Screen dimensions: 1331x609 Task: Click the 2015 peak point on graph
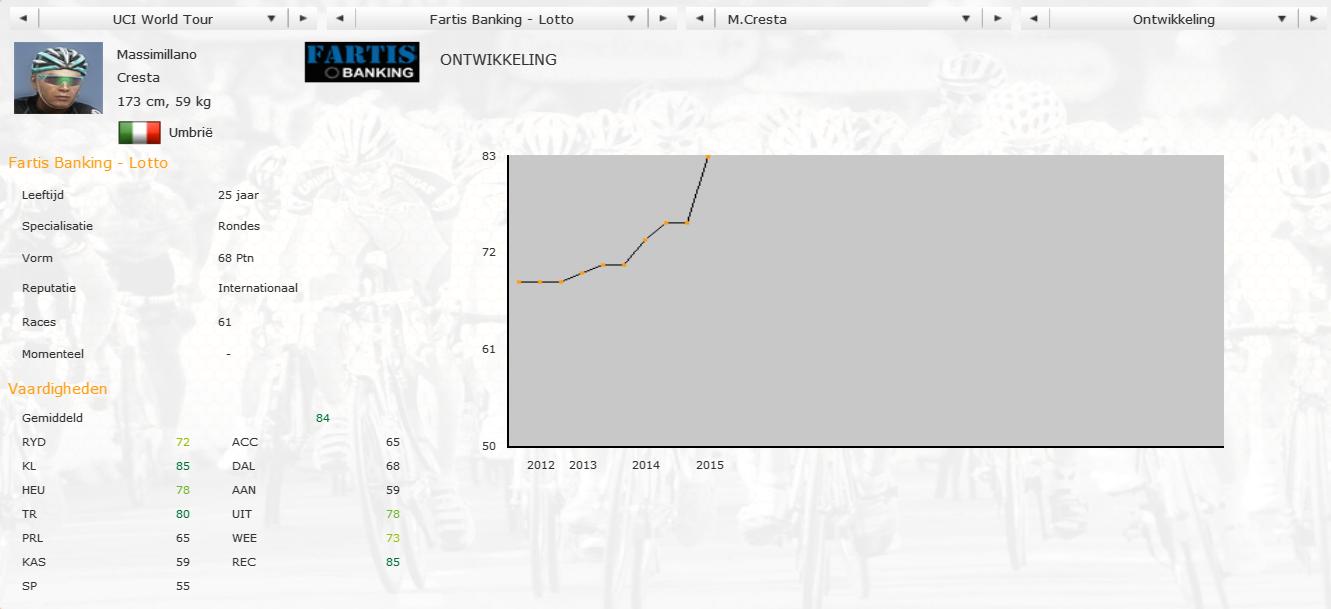coord(708,157)
